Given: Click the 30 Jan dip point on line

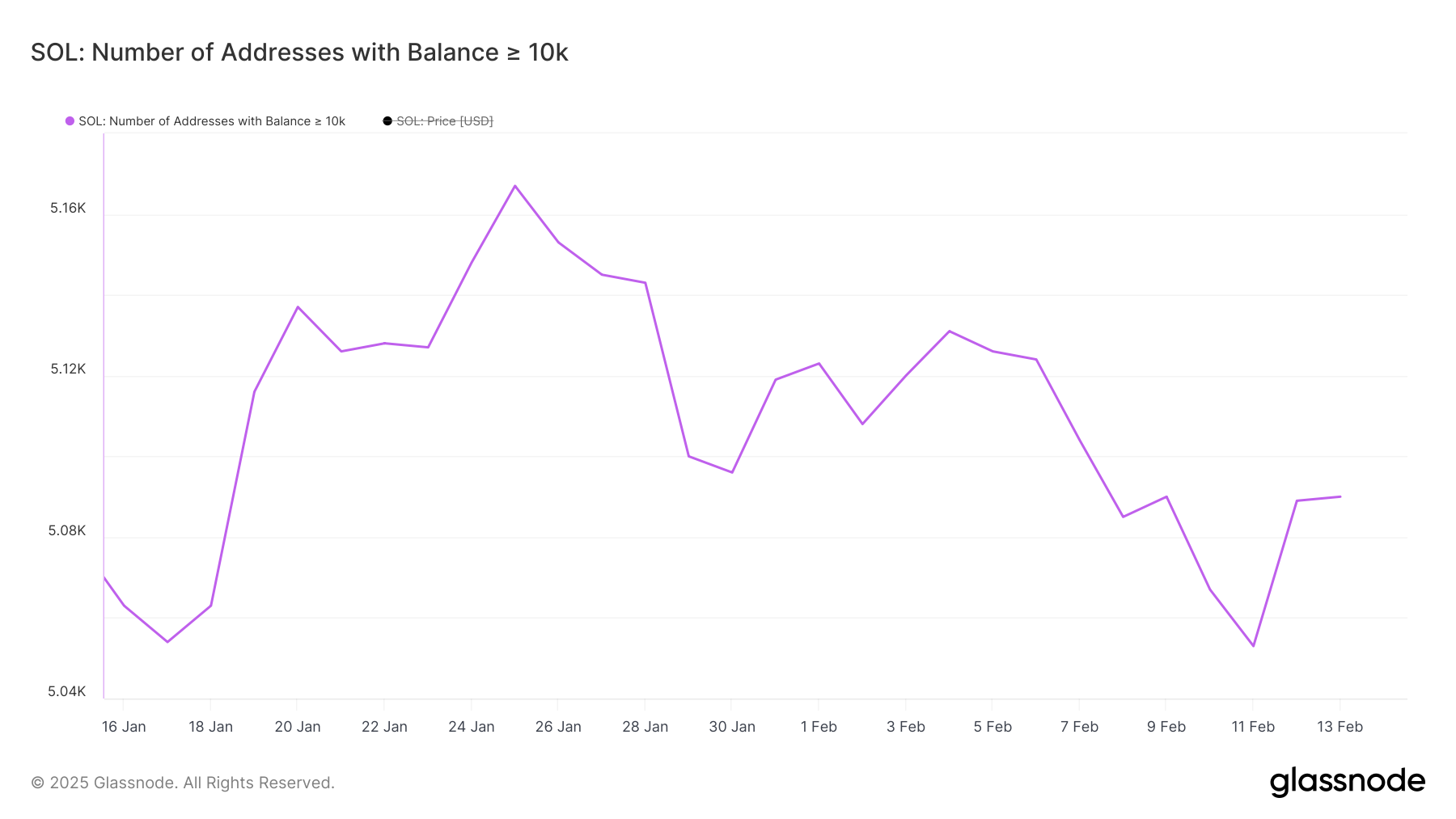Looking at the screenshot, I should pos(732,472).
